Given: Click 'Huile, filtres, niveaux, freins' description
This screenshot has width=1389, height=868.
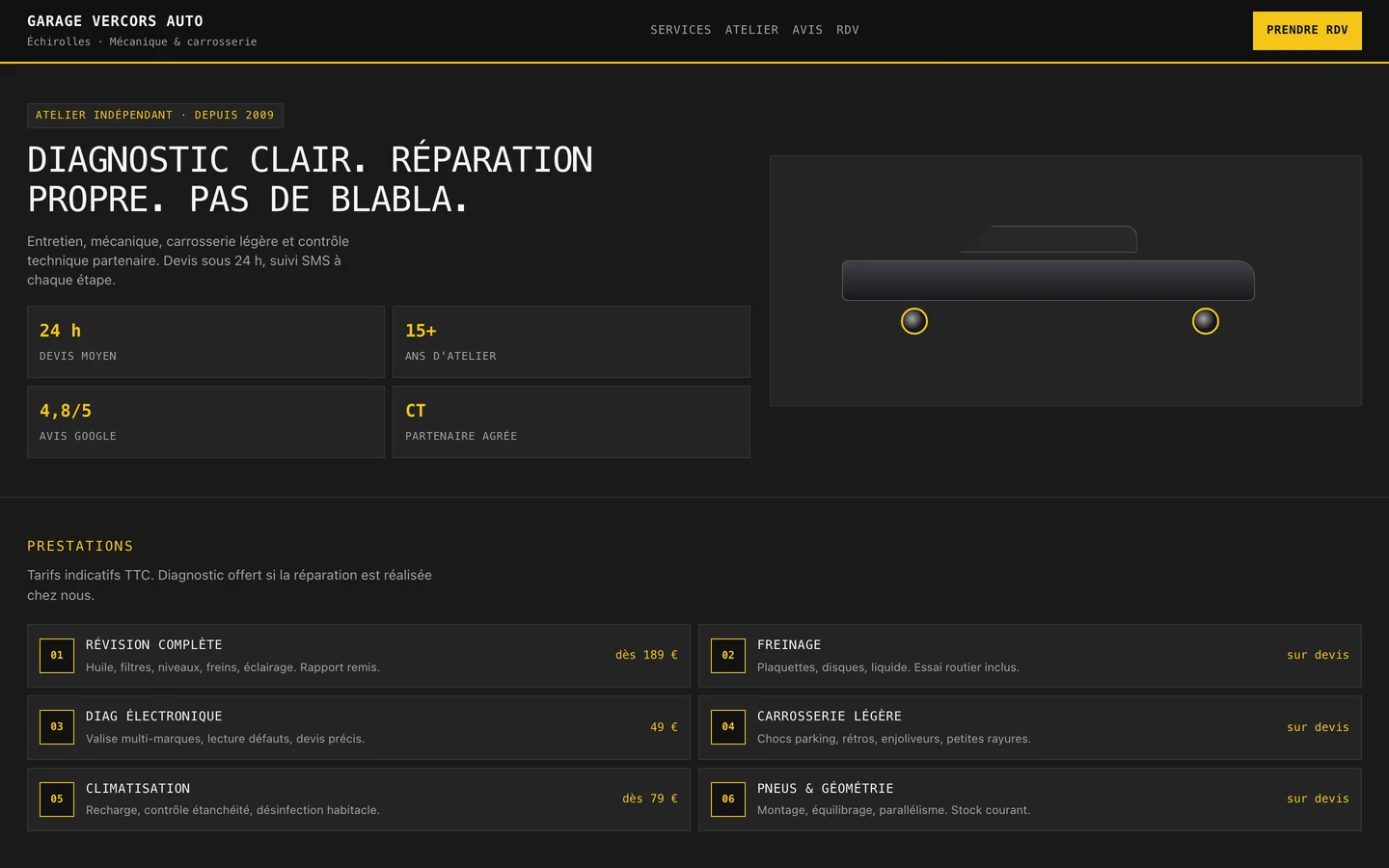Looking at the screenshot, I should click(x=232, y=667).
